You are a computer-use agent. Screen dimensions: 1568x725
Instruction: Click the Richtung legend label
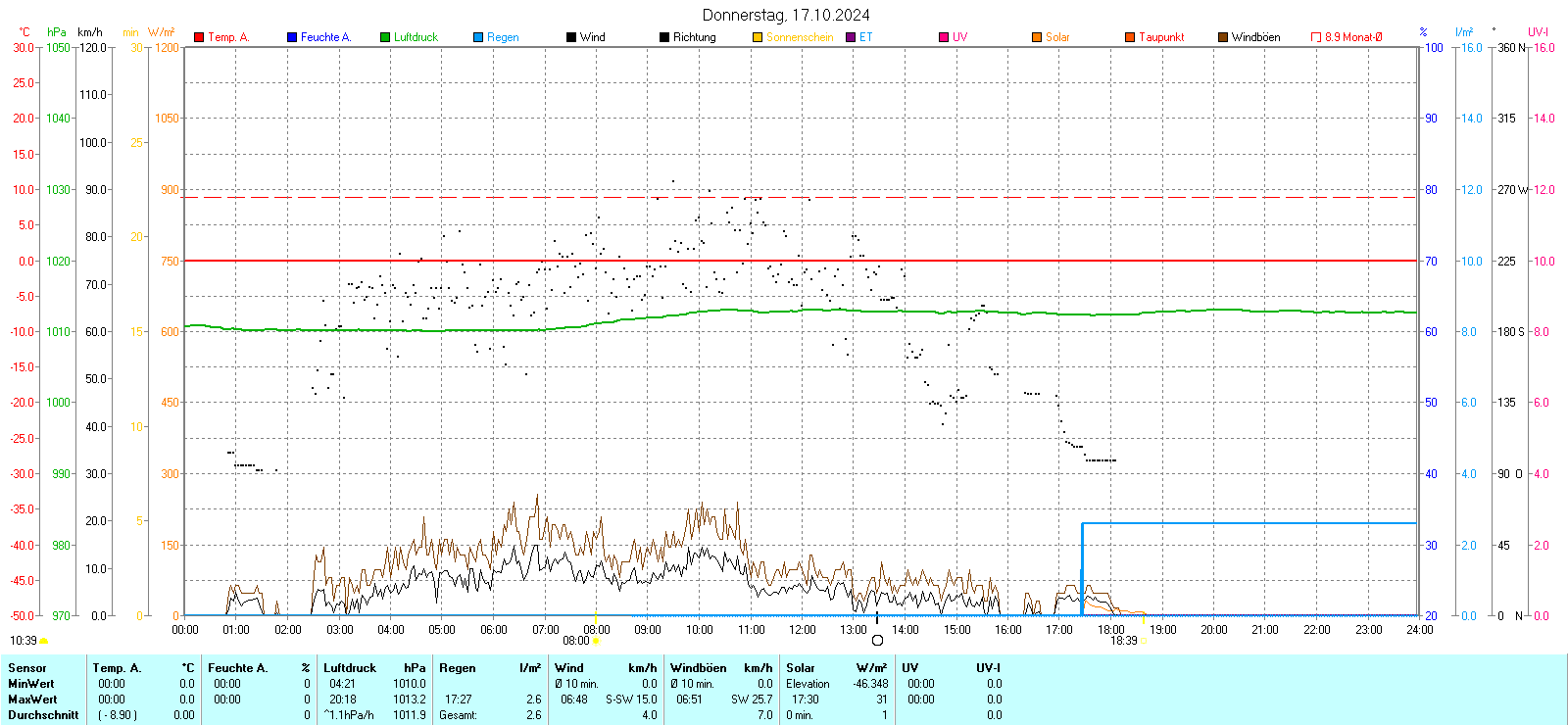pyautogui.click(x=694, y=37)
